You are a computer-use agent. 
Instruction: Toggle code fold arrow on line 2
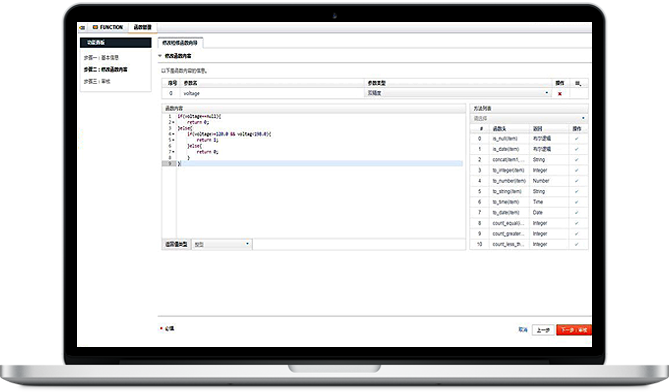173,122
